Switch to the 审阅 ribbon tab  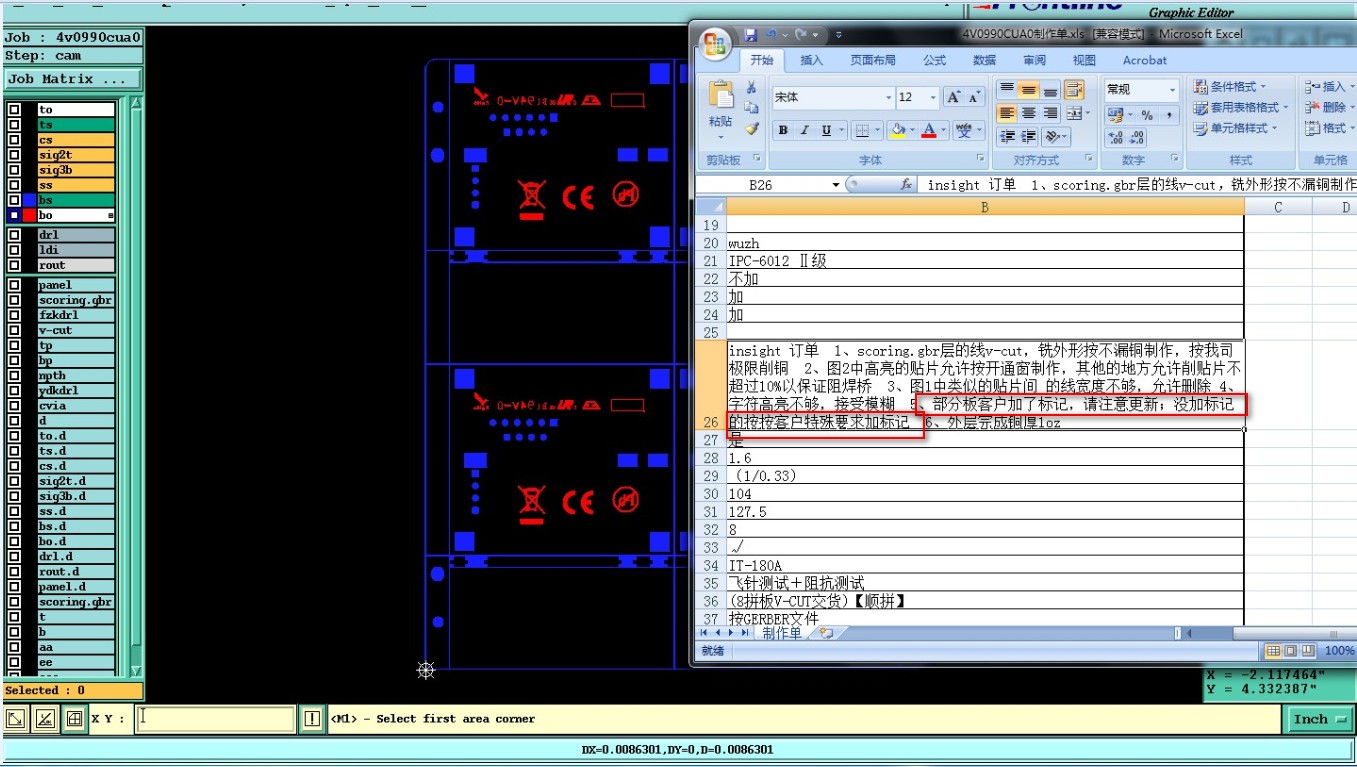[x=1035, y=61]
